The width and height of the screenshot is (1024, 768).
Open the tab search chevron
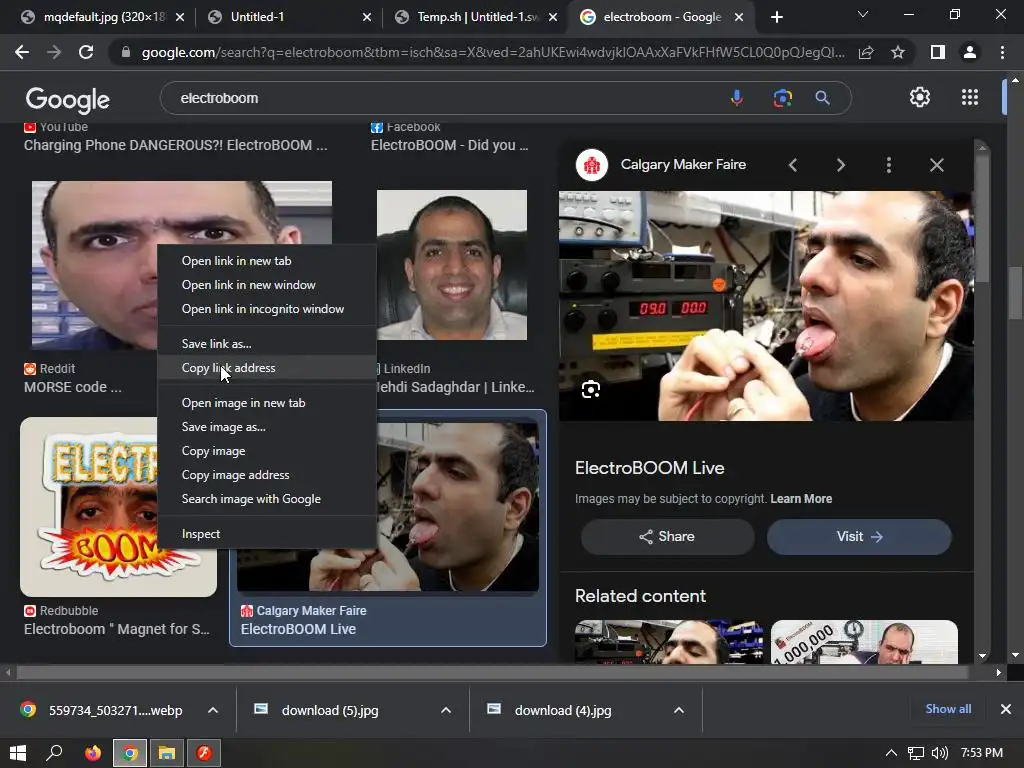tap(863, 14)
